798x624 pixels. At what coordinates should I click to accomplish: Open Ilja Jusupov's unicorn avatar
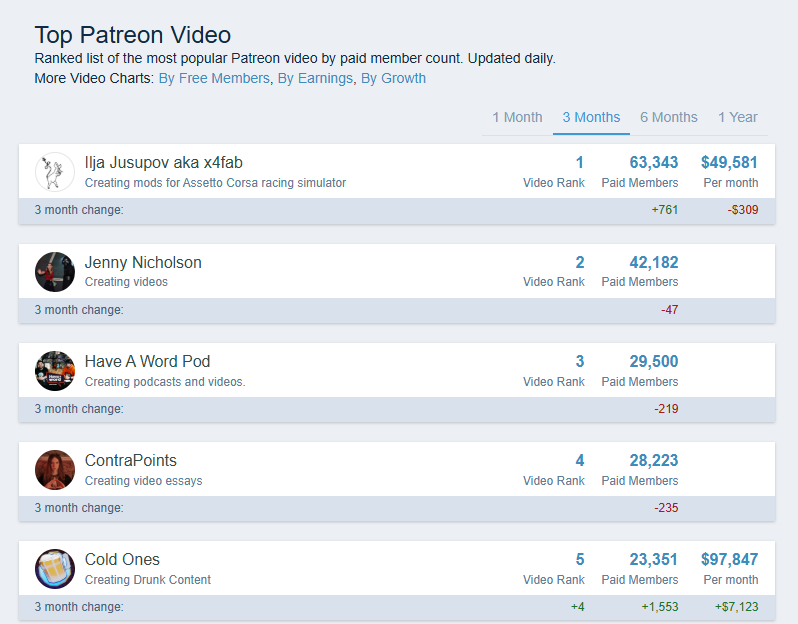tap(55, 172)
